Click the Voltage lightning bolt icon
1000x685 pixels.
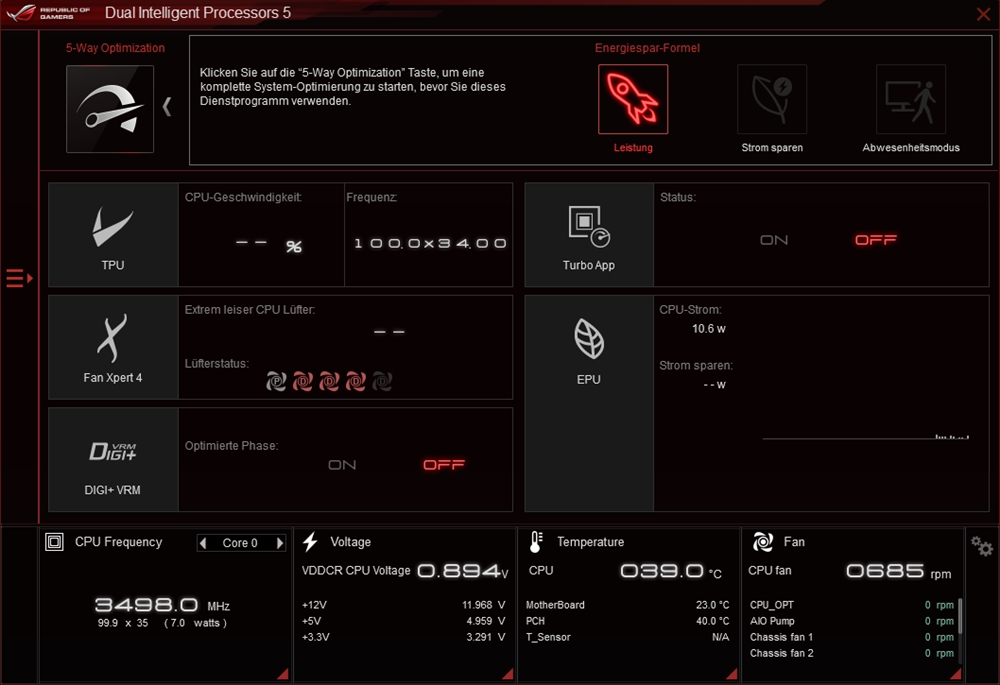310,541
